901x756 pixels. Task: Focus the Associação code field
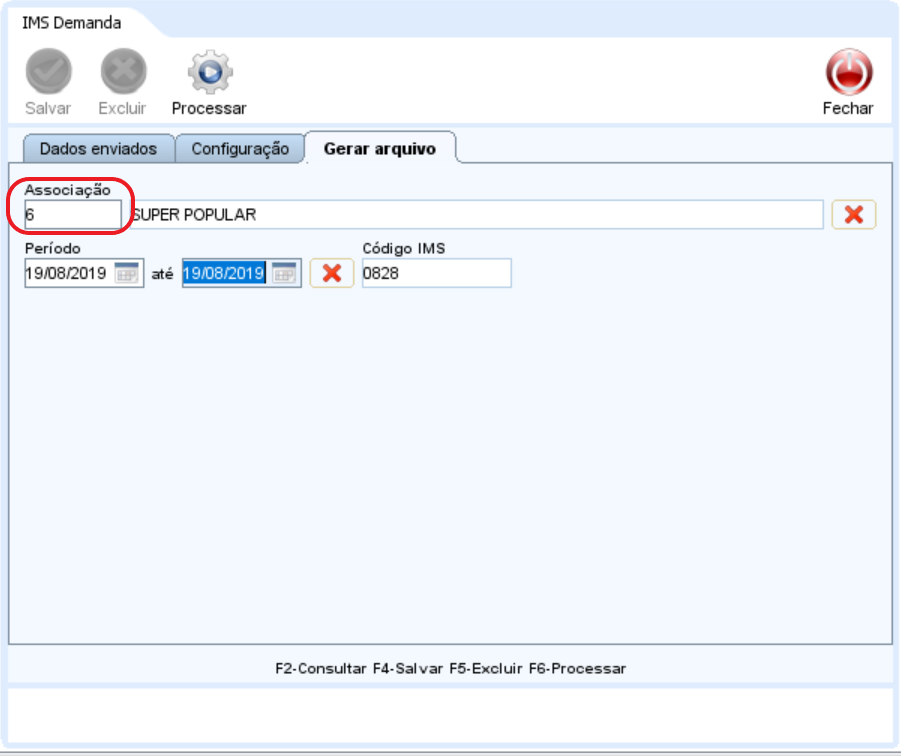72,214
